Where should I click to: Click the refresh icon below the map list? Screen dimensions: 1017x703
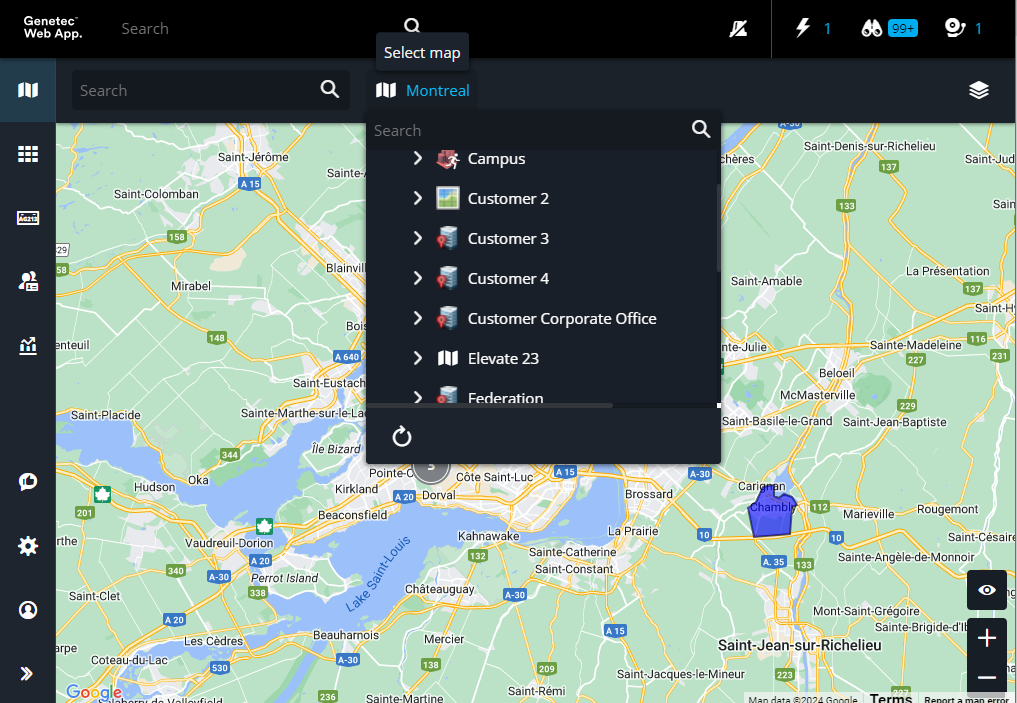(402, 437)
